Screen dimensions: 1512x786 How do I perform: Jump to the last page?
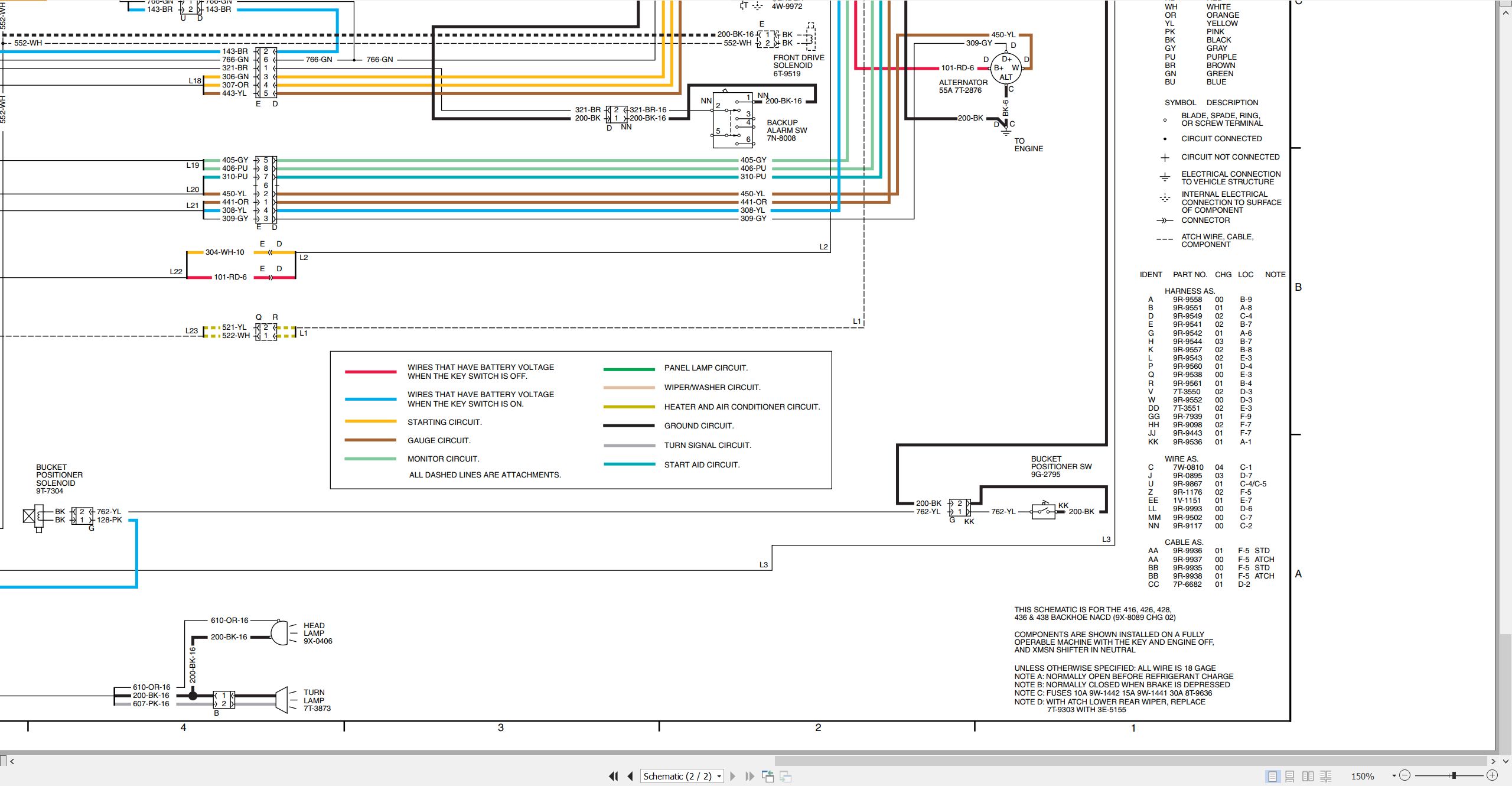(750, 776)
